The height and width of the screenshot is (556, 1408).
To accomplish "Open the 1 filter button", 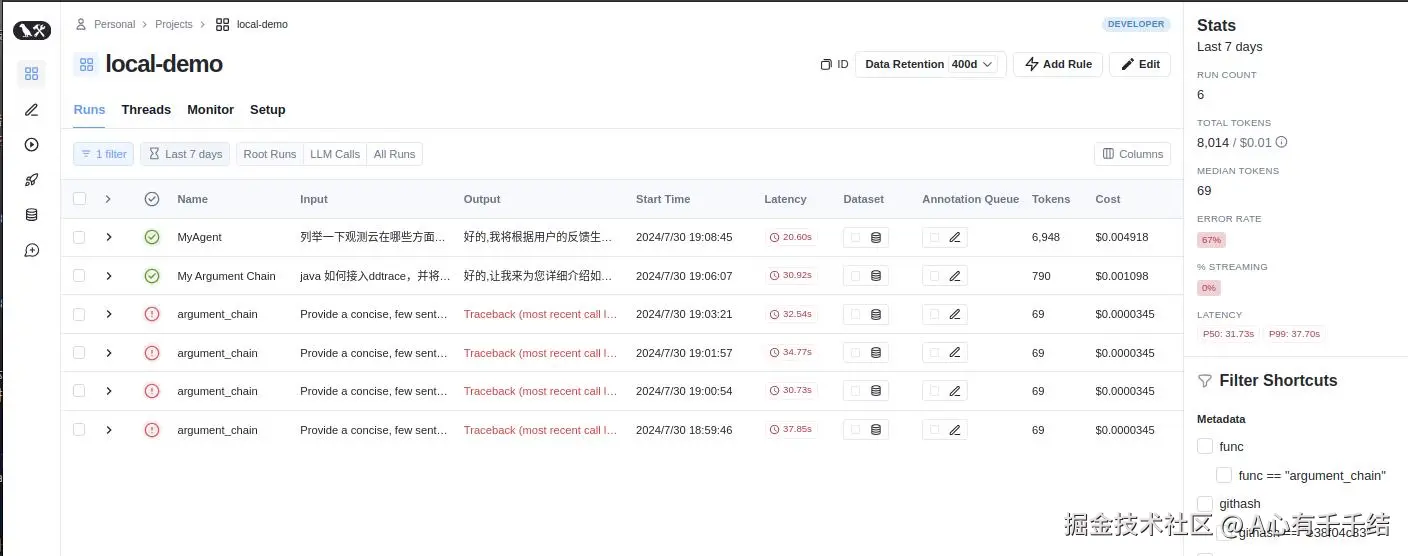I will click(103, 154).
